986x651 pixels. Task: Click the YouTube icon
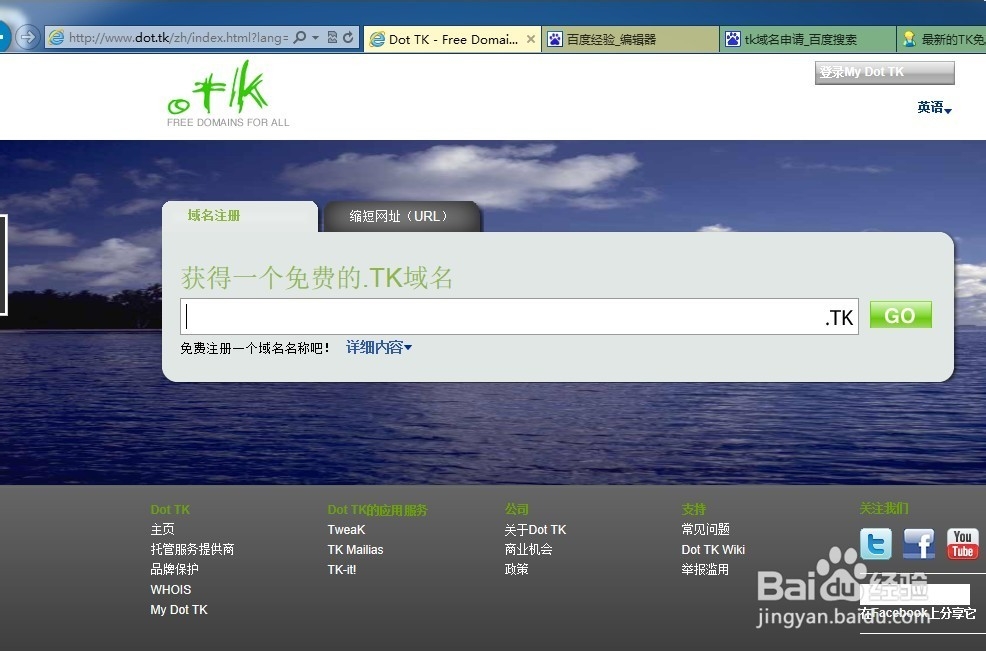click(963, 544)
